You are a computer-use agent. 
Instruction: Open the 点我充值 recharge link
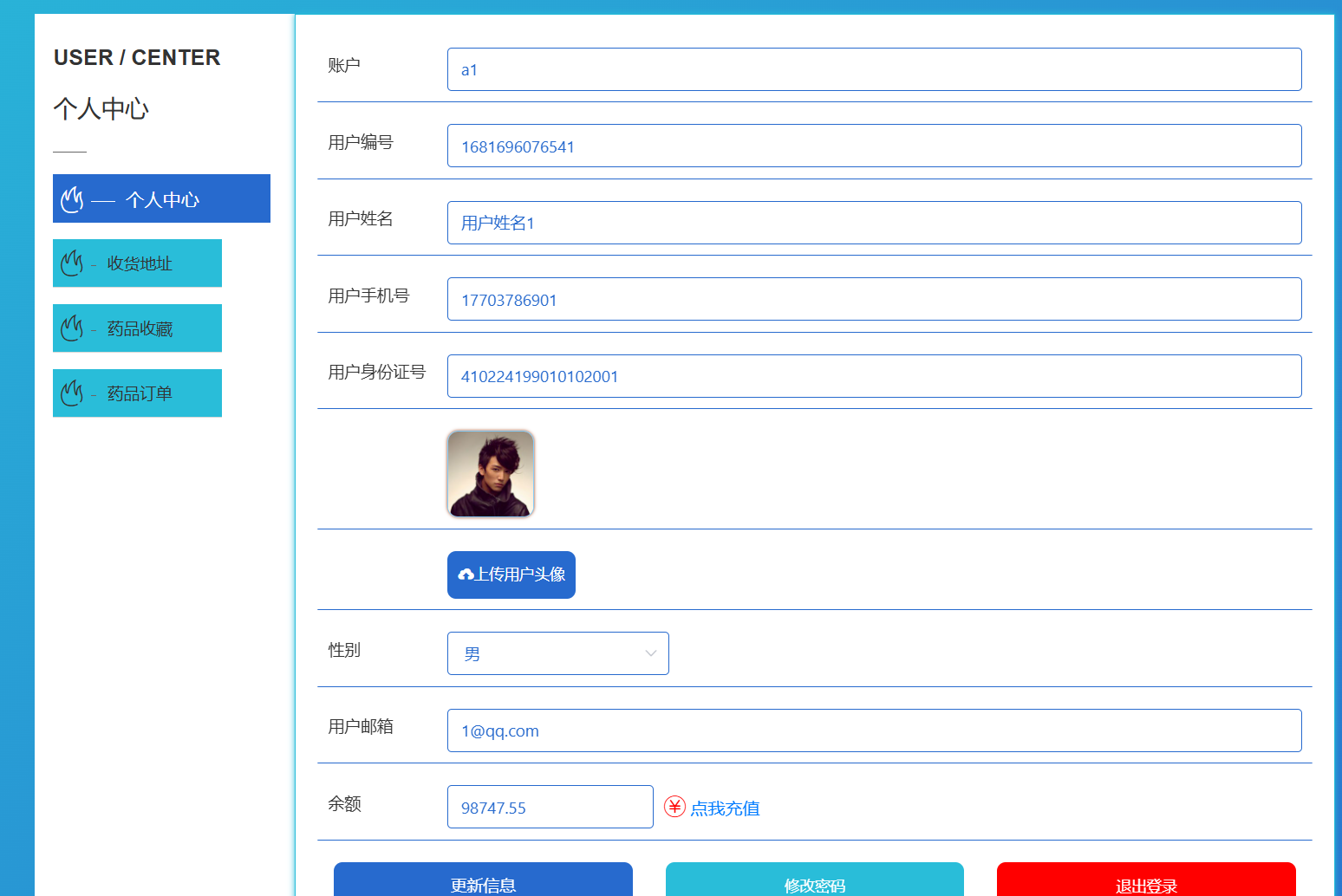725,808
